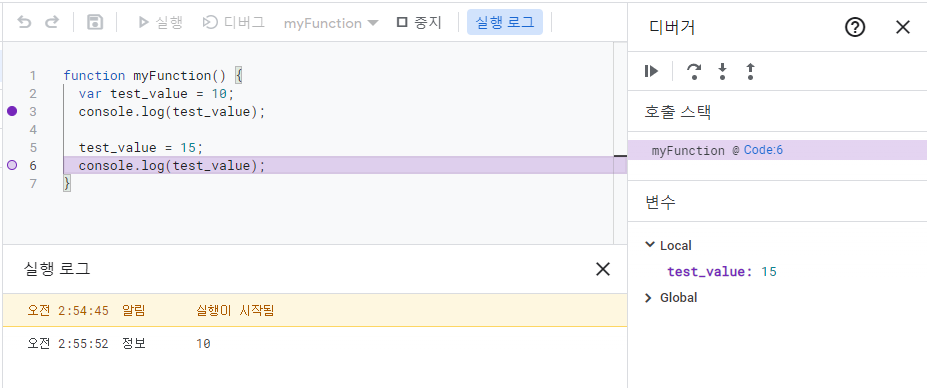Click the function myFunction() declaration line
Image resolution: width=927 pixels, height=388 pixels.
click(153, 76)
